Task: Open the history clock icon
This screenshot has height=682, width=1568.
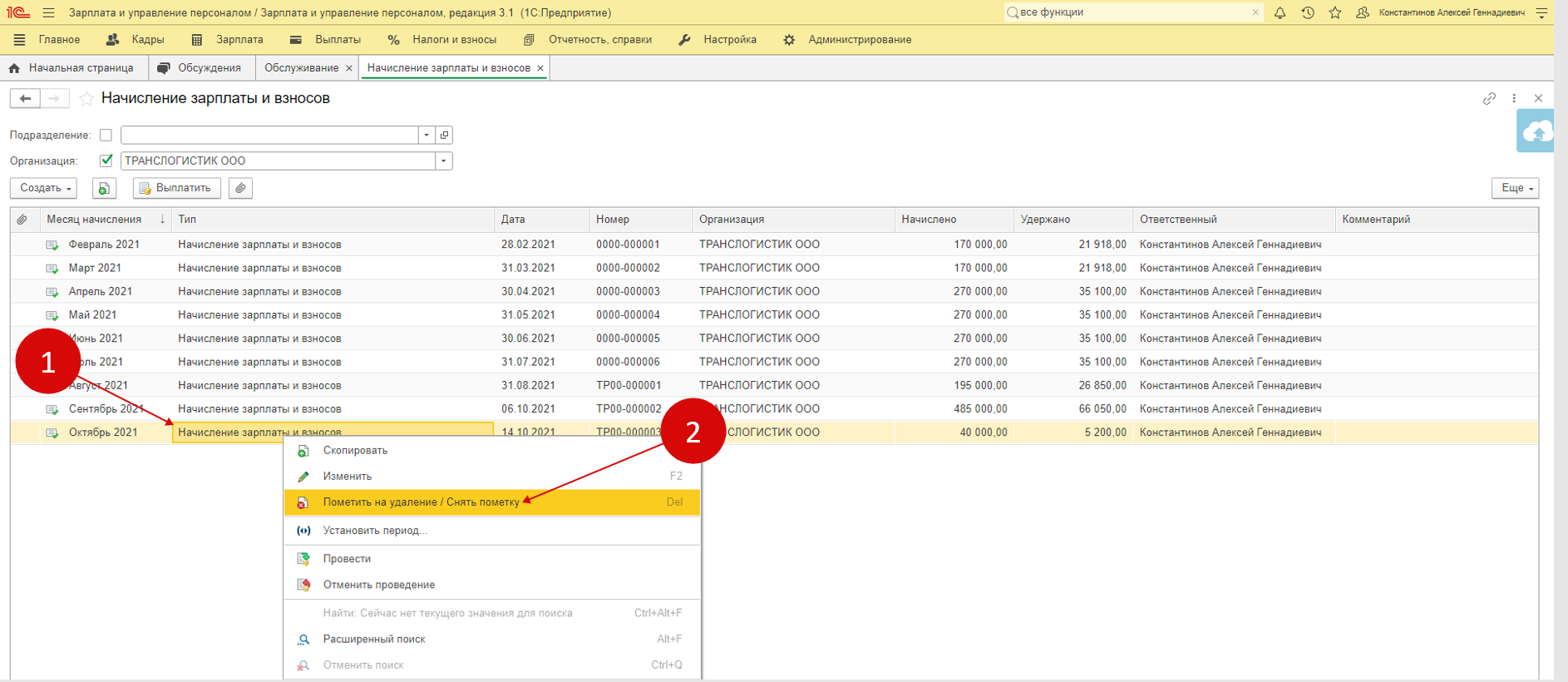Action: [x=1308, y=12]
